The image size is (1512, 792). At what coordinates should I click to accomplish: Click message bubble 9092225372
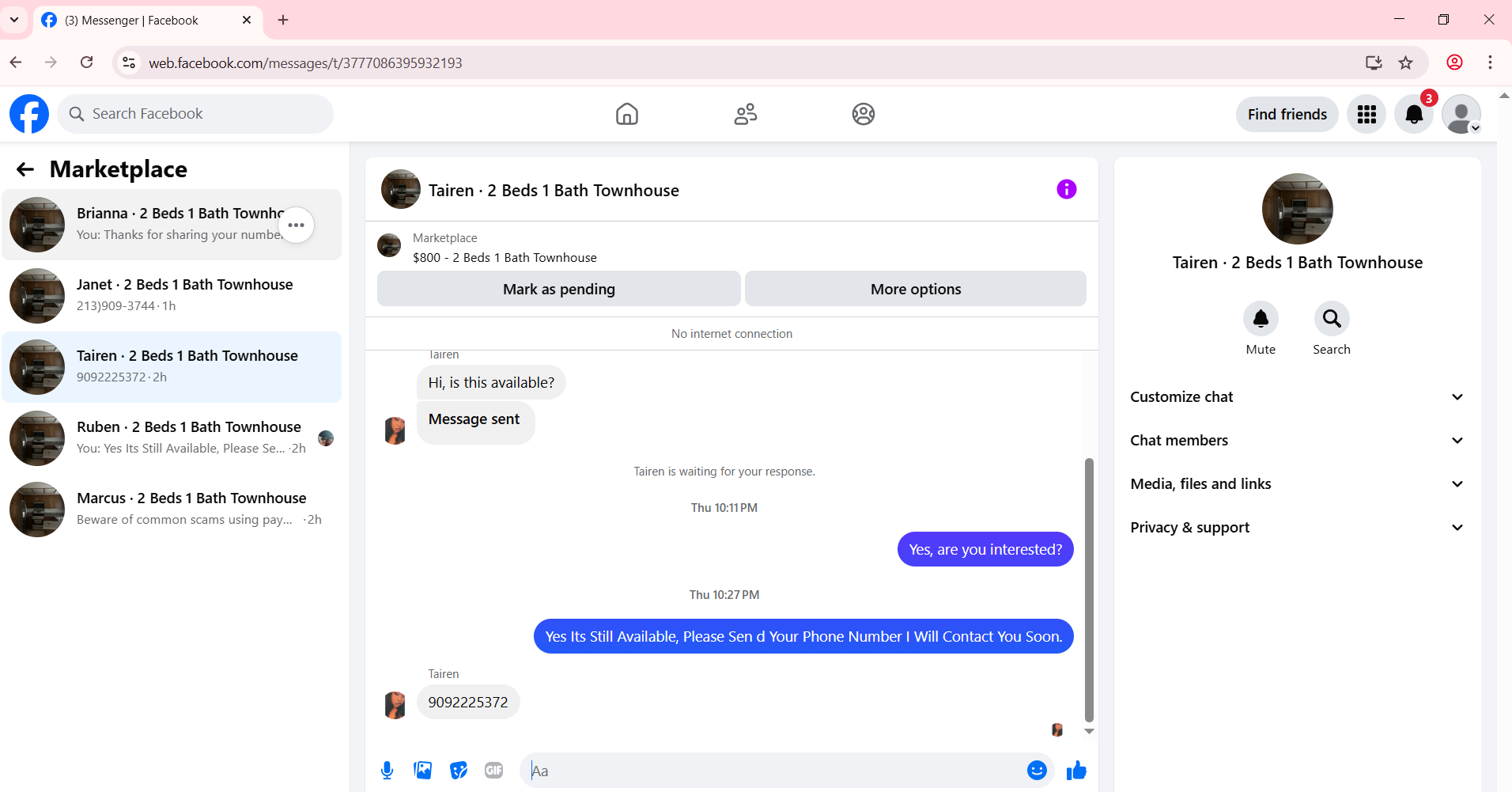[468, 703]
